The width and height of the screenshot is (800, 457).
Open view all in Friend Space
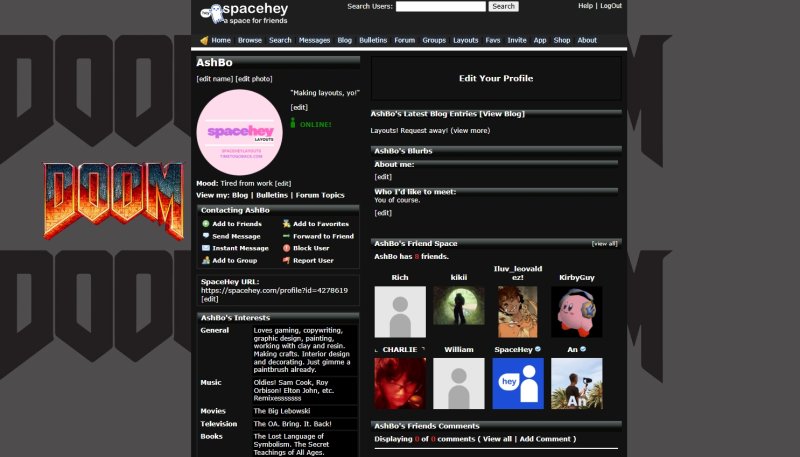point(604,243)
